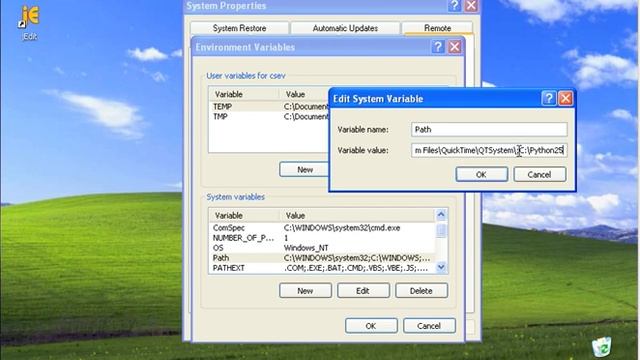Confirm with OK in Edit System Variable
This screenshot has width=640, height=360.
(482, 174)
